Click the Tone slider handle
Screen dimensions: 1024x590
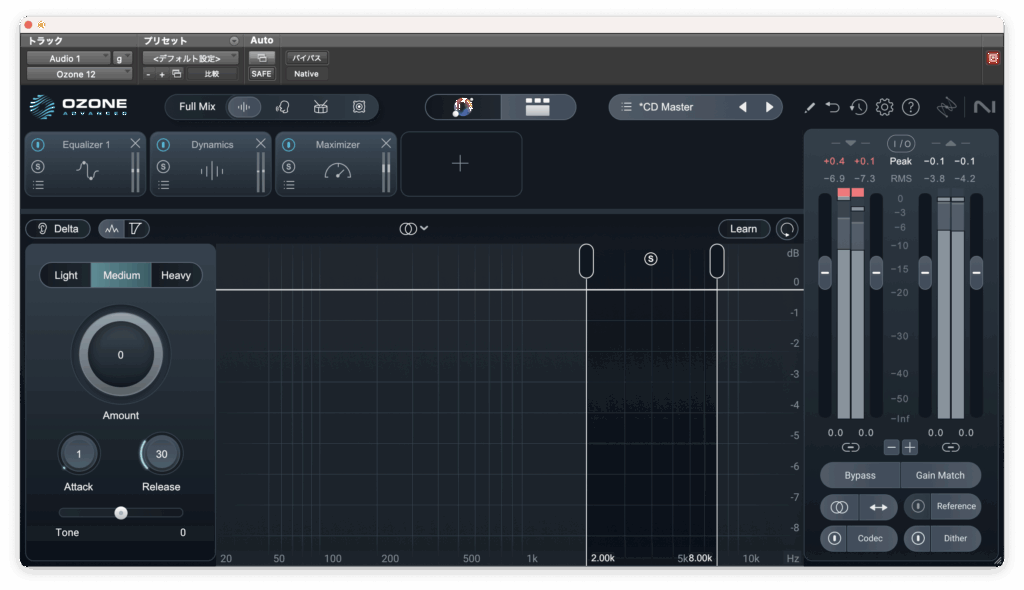tap(121, 513)
